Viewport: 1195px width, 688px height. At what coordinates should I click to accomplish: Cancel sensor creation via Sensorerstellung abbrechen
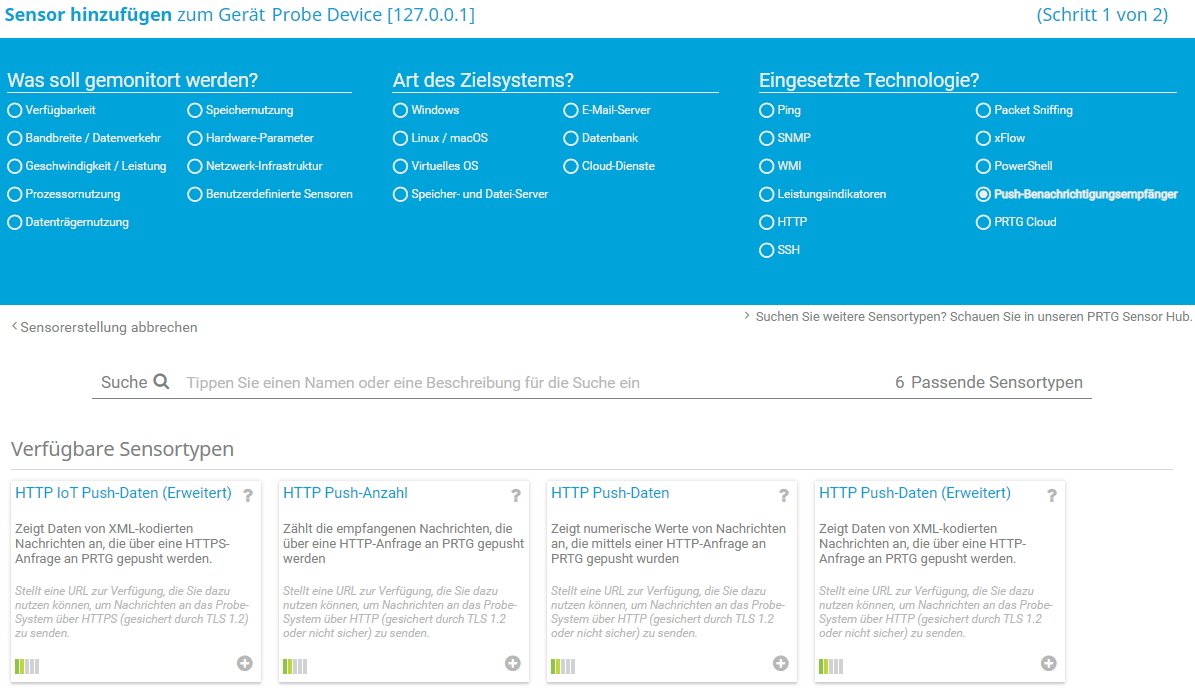(x=108, y=327)
